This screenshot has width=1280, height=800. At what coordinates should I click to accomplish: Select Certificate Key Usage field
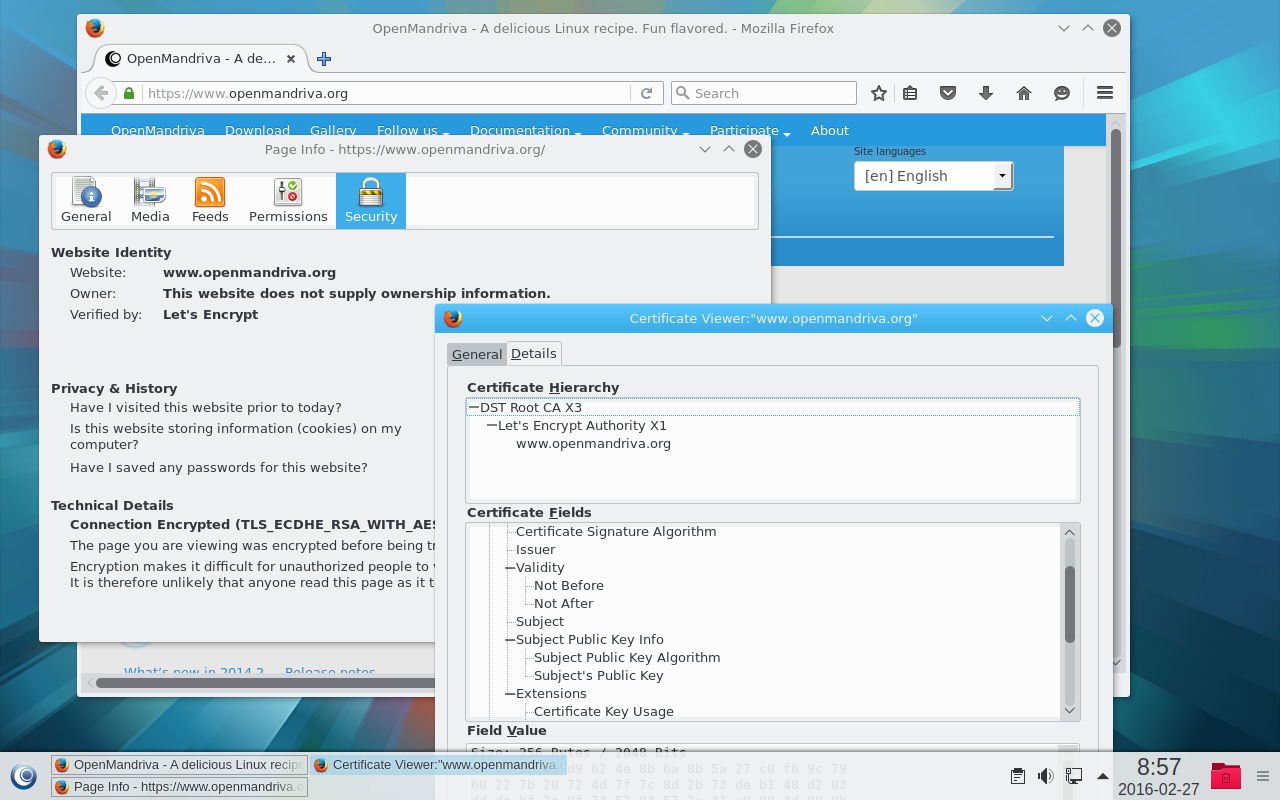604,711
